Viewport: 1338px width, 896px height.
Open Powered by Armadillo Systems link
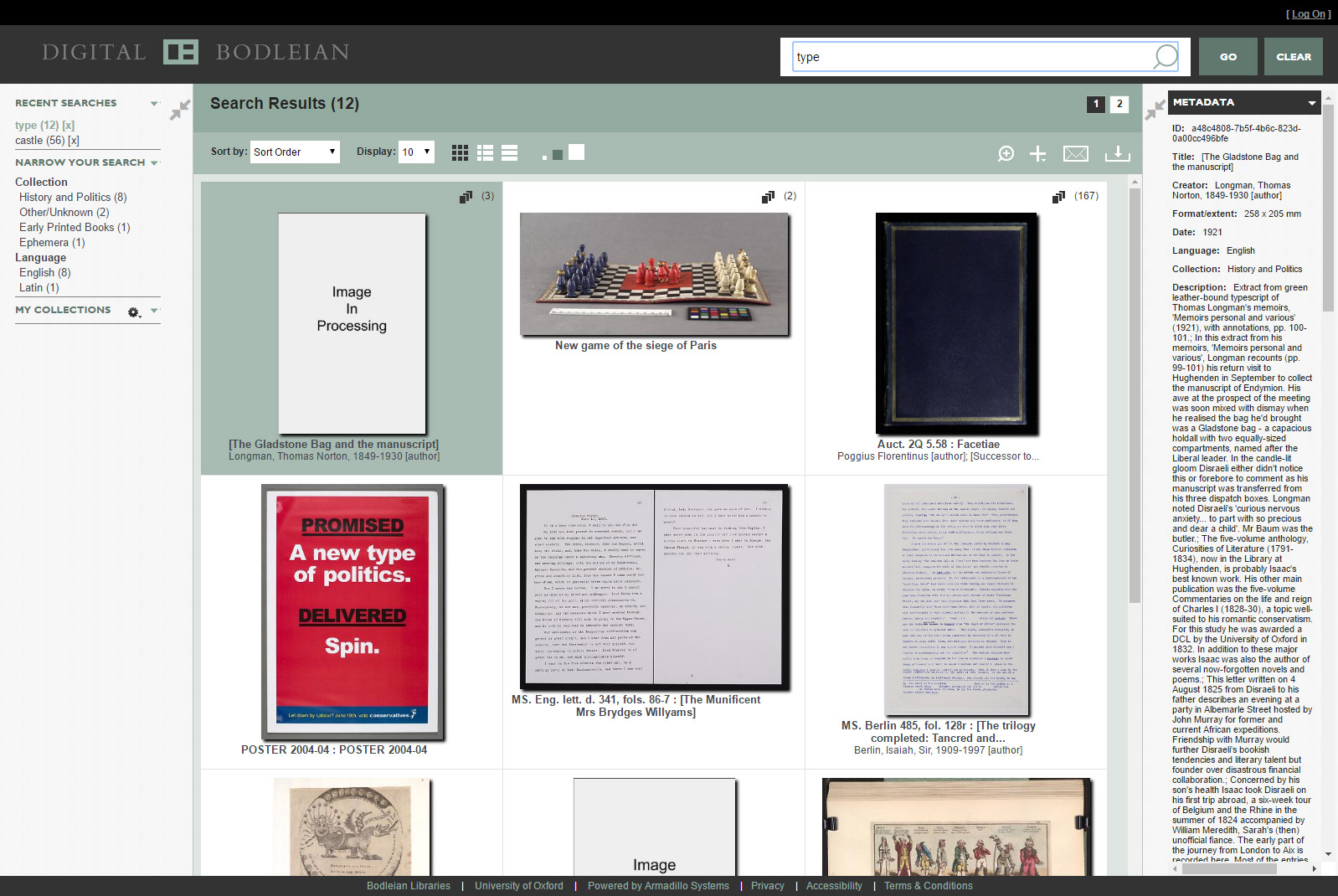click(x=658, y=886)
